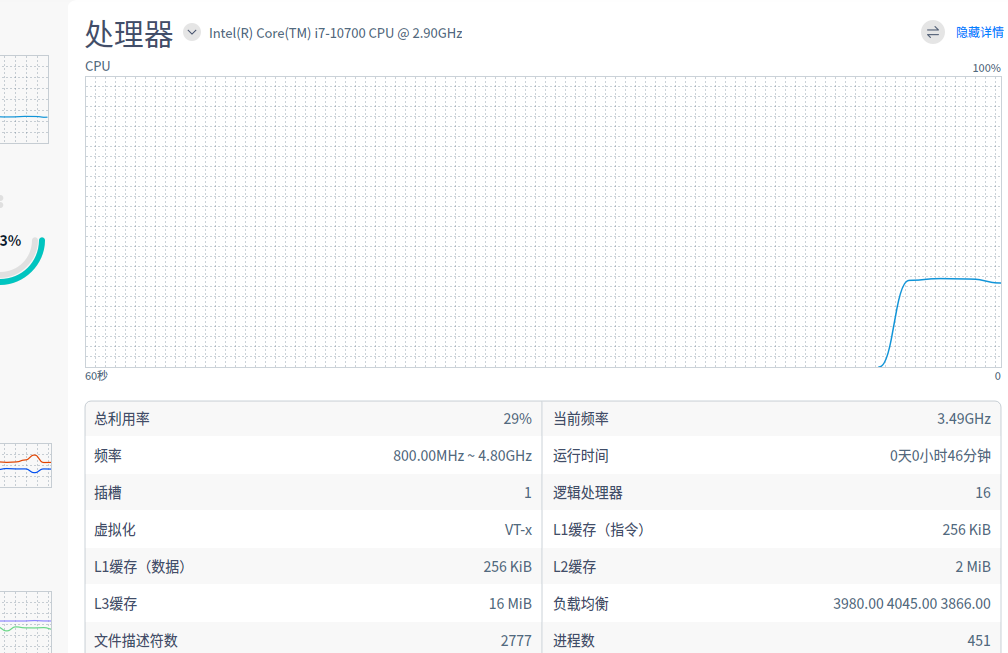This screenshot has width=1008, height=653.
Task: Toggle the 虚拟化 VT-x row
Action: (x=313, y=529)
